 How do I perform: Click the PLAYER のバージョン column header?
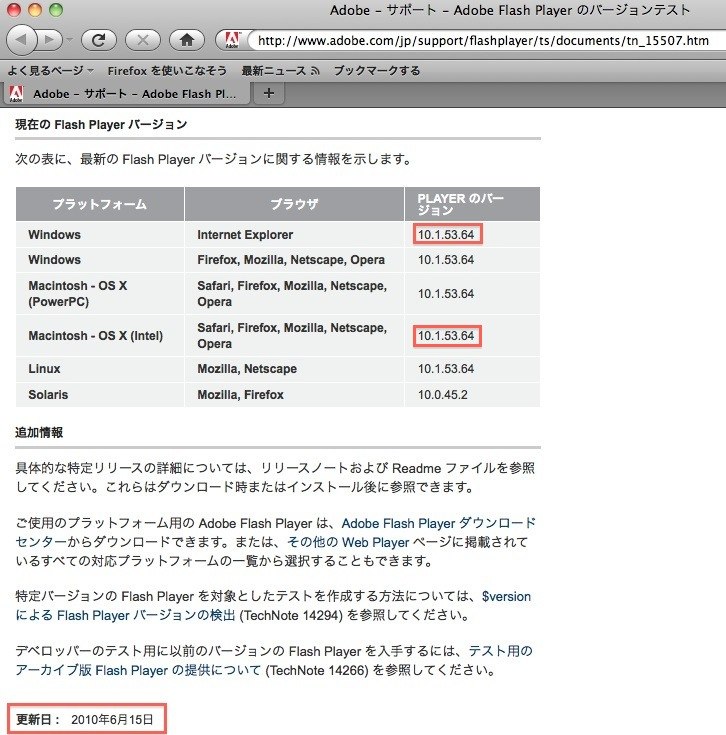coord(472,204)
